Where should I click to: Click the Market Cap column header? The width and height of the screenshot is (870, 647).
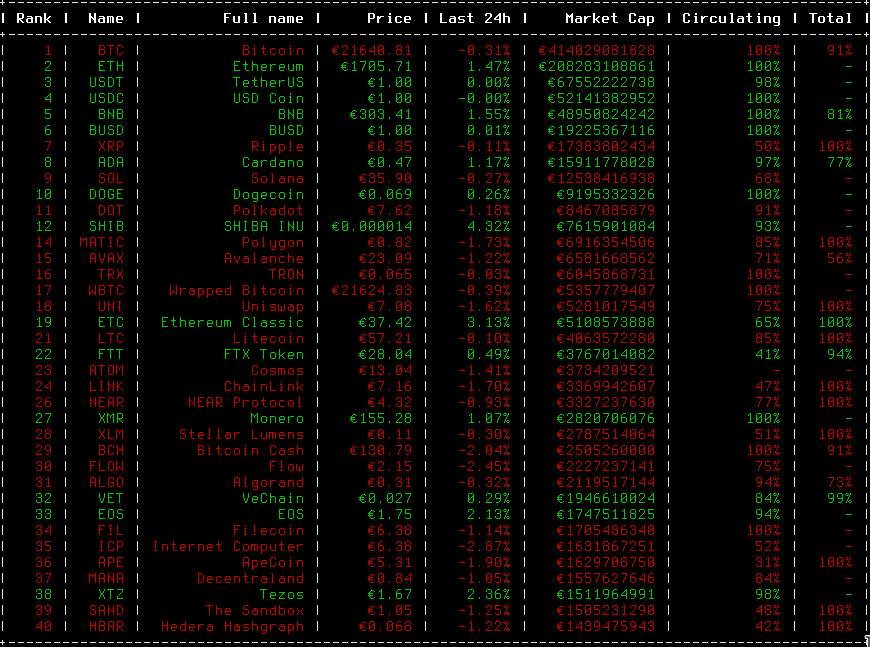pos(610,18)
